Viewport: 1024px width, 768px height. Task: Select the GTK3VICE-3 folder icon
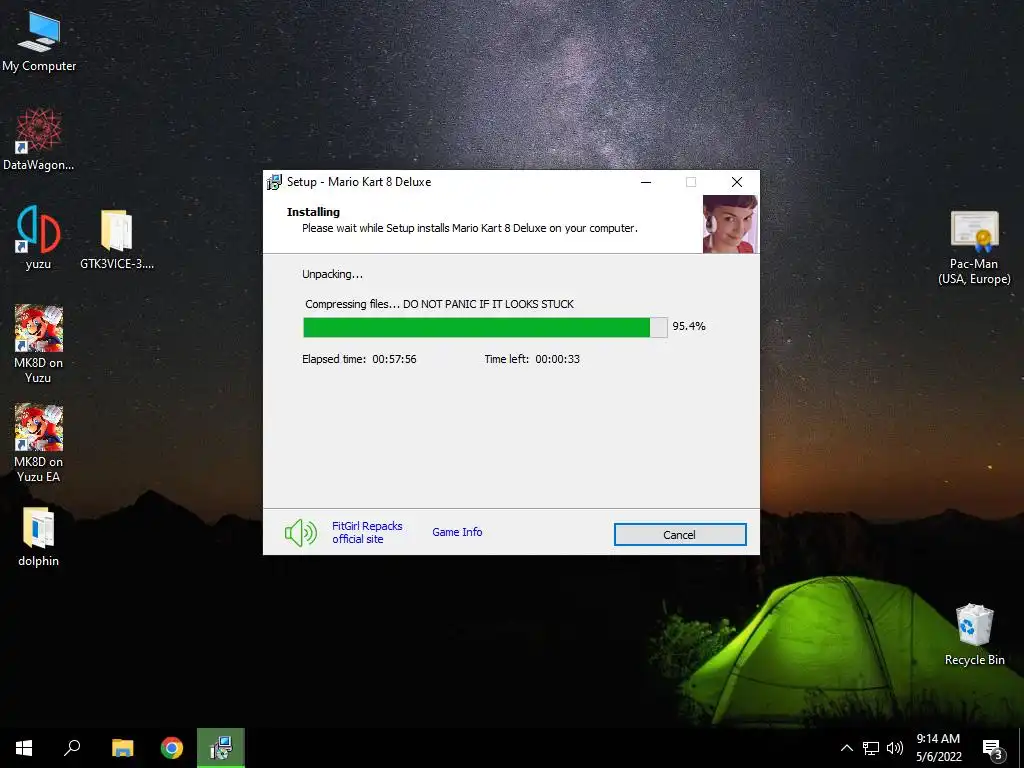point(117,239)
